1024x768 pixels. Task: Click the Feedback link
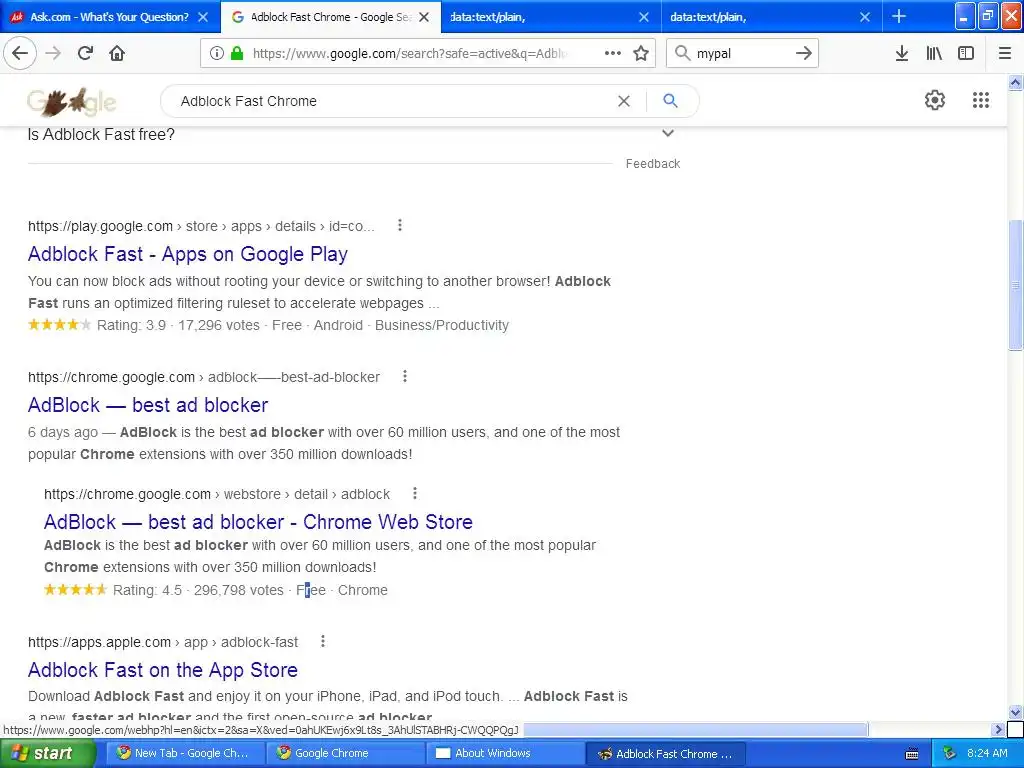[652, 163]
